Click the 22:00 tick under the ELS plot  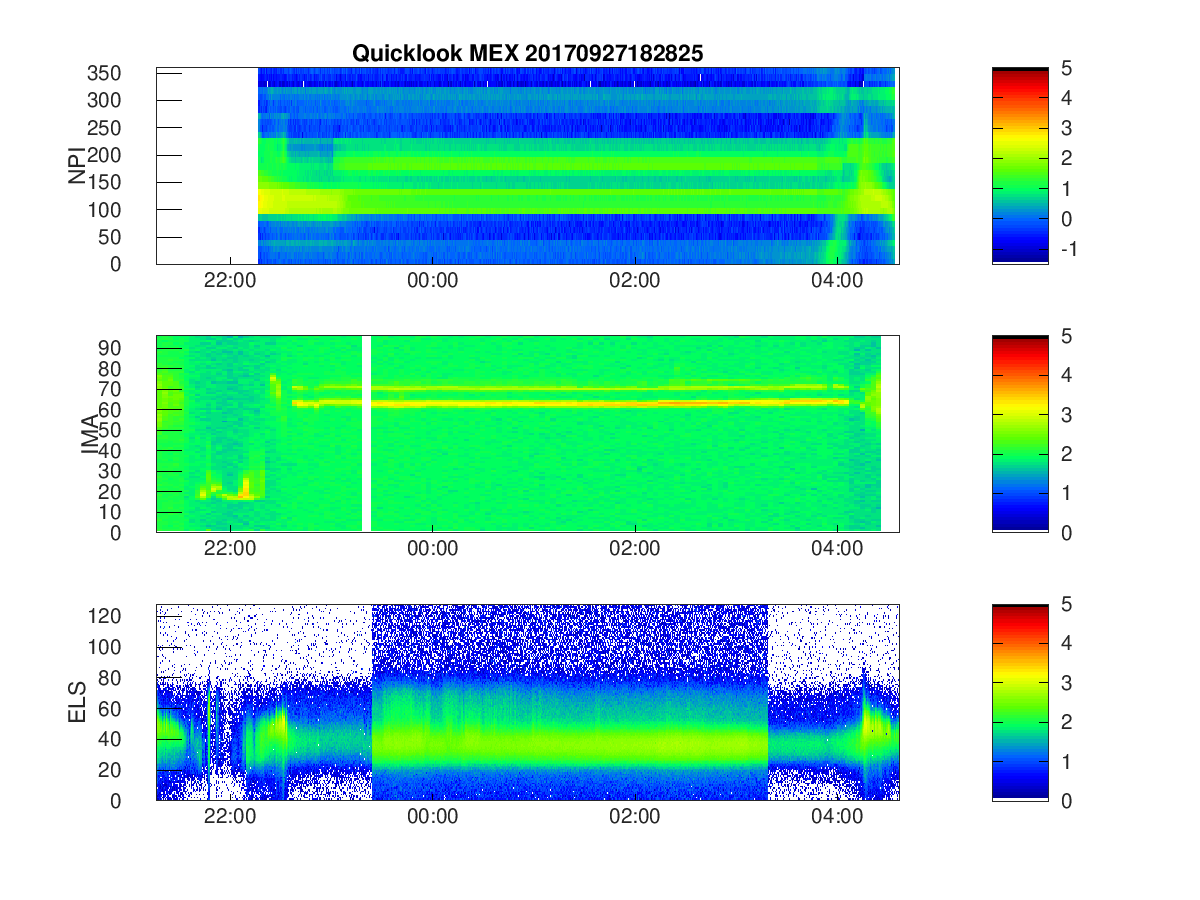[231, 817]
